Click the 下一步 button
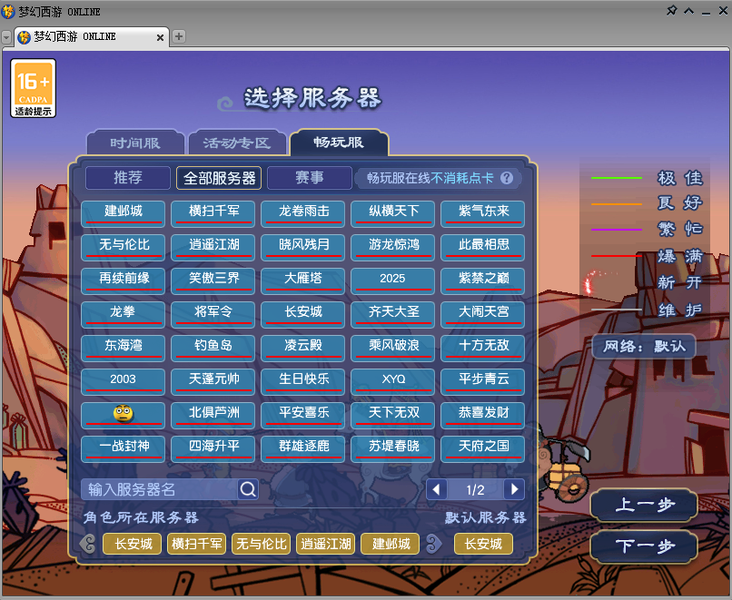Viewport: 732px width, 600px height. point(644,547)
